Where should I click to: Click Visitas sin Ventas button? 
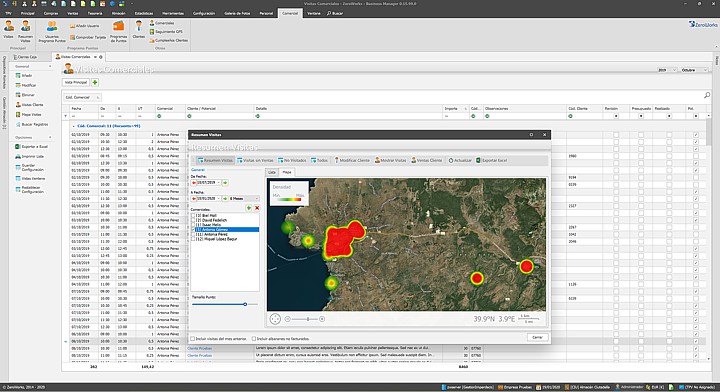(x=255, y=160)
